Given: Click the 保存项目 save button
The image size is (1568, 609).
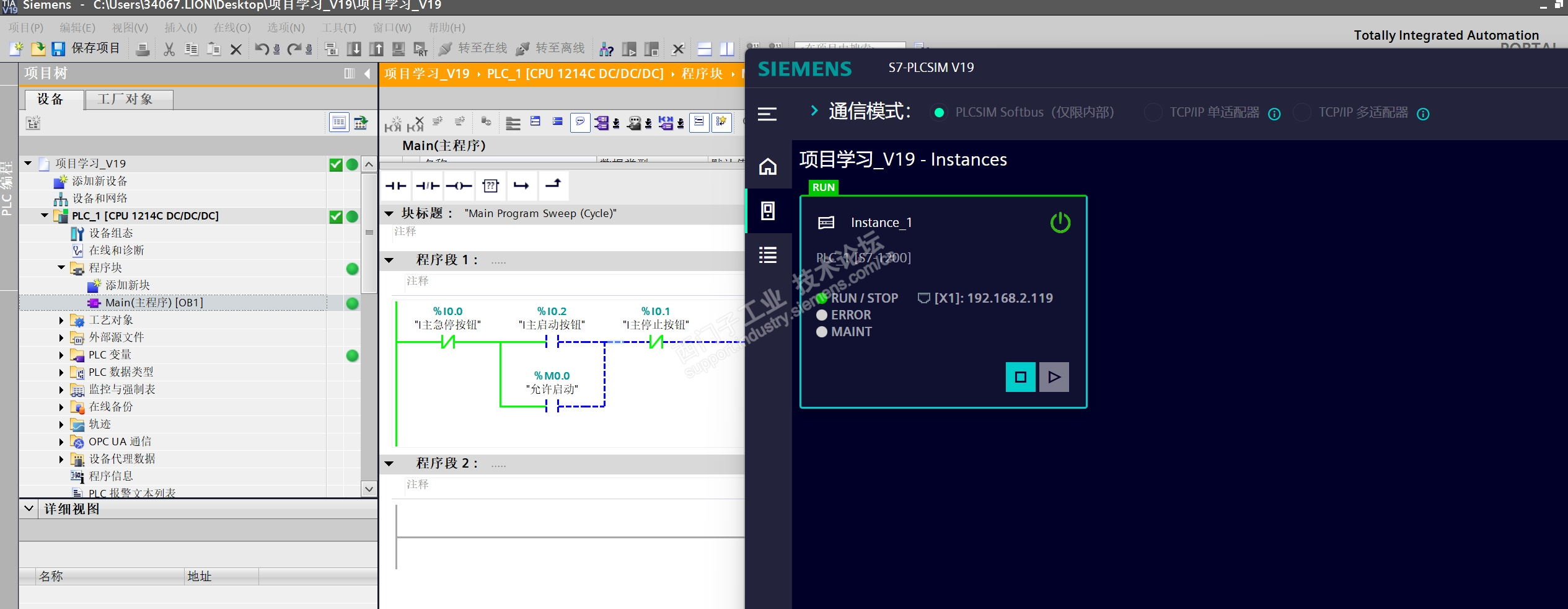Looking at the screenshot, I should point(86,48).
